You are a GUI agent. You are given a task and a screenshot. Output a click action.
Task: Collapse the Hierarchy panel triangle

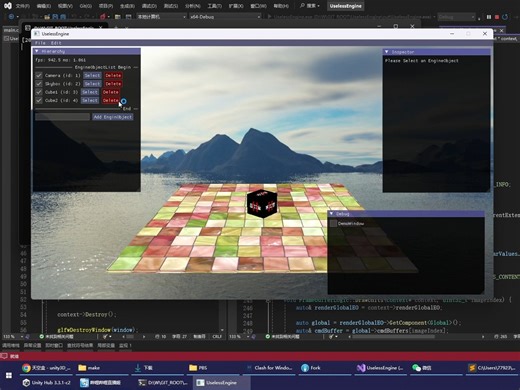click(x=37, y=51)
